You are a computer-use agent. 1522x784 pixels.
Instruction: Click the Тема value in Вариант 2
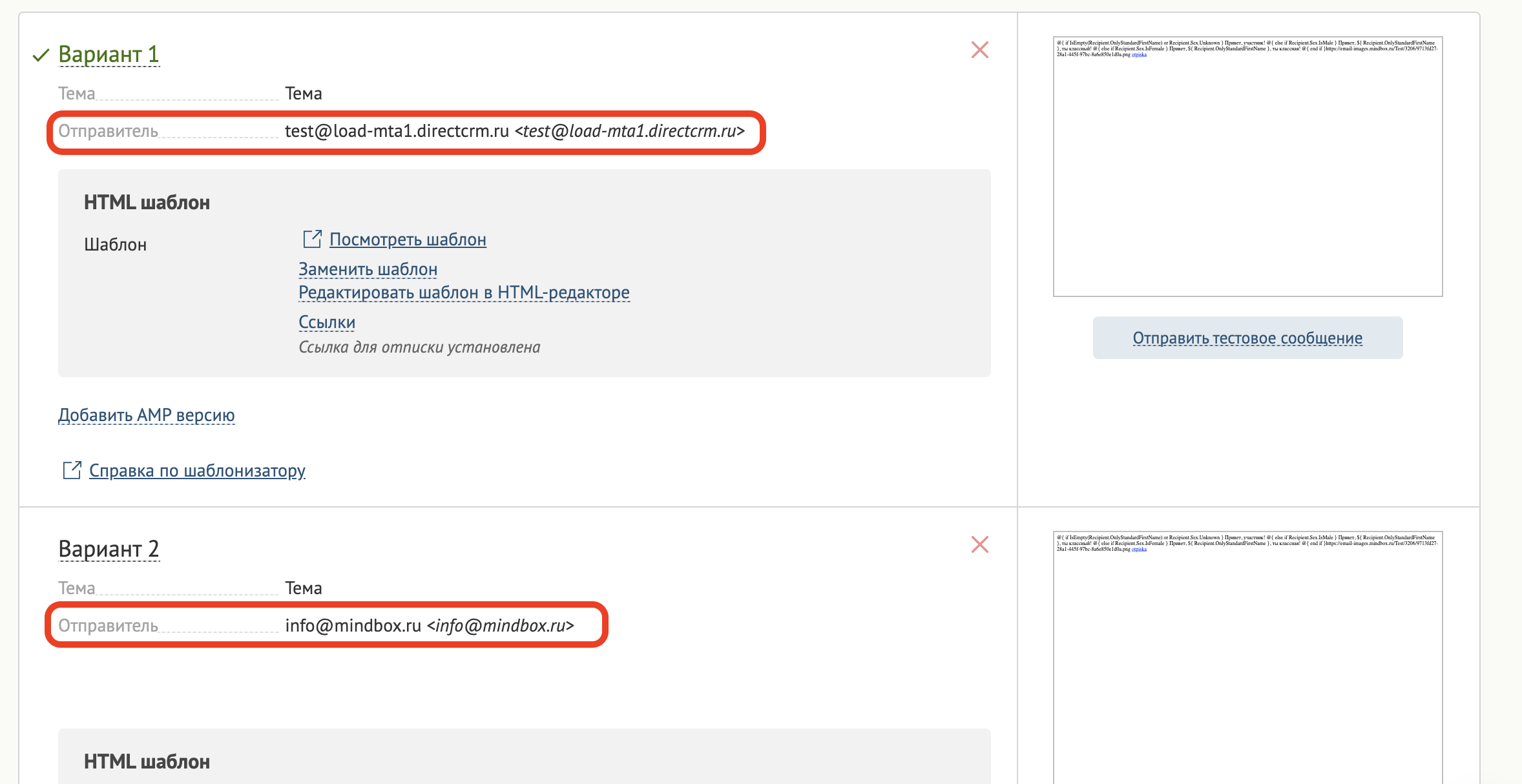304,588
